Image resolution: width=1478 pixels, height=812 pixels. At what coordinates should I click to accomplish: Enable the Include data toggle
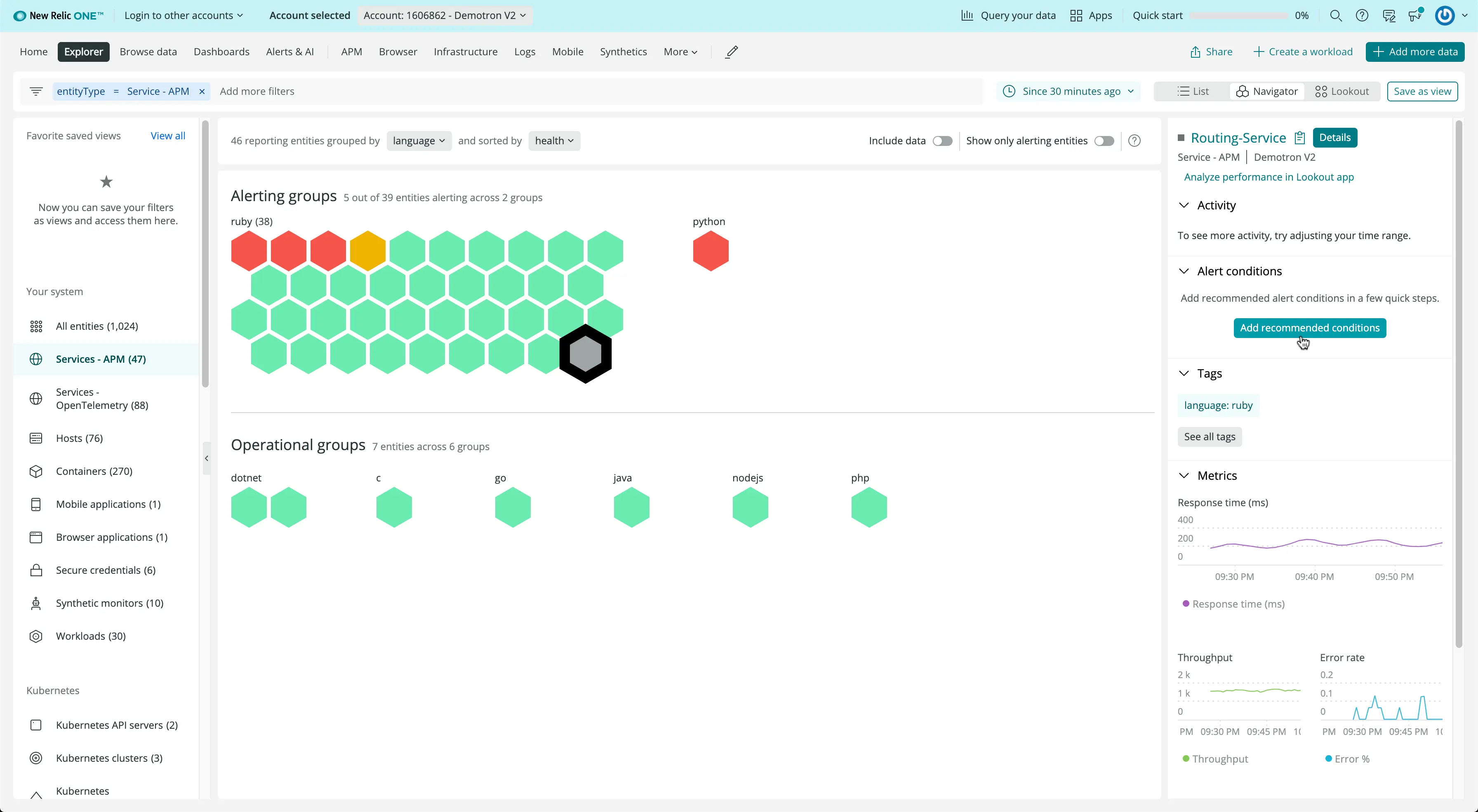(x=942, y=141)
